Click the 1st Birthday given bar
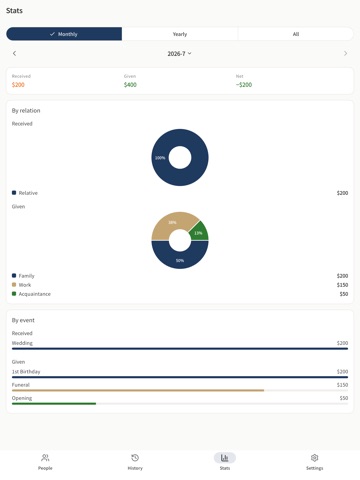This screenshot has width=360, height=480. 180,377
